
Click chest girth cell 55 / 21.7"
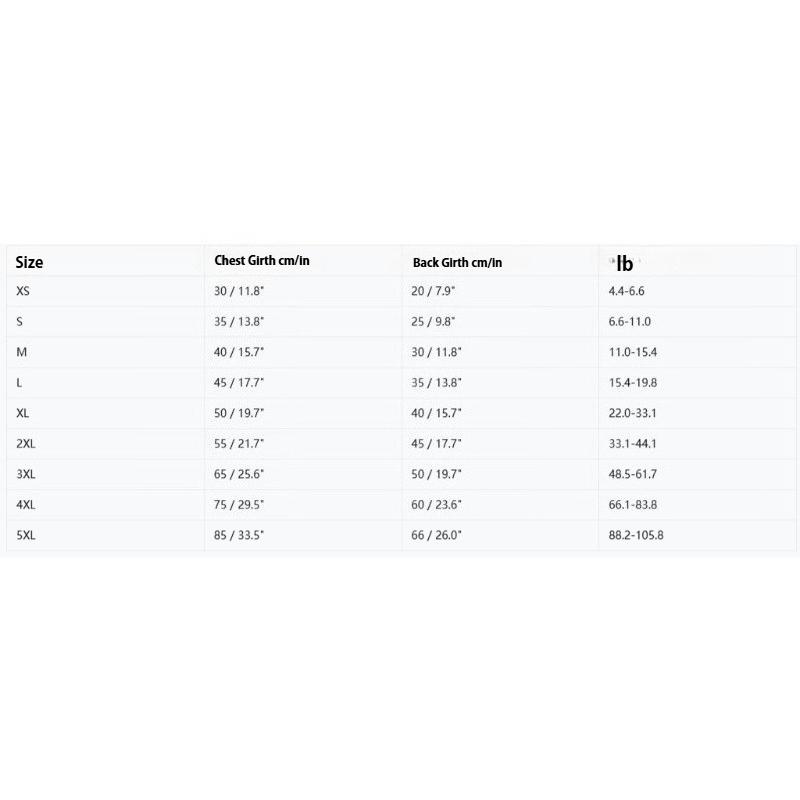click(x=242, y=443)
